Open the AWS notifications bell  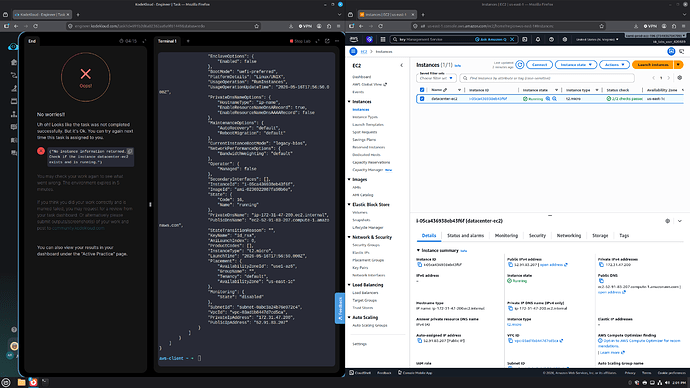(538, 39)
